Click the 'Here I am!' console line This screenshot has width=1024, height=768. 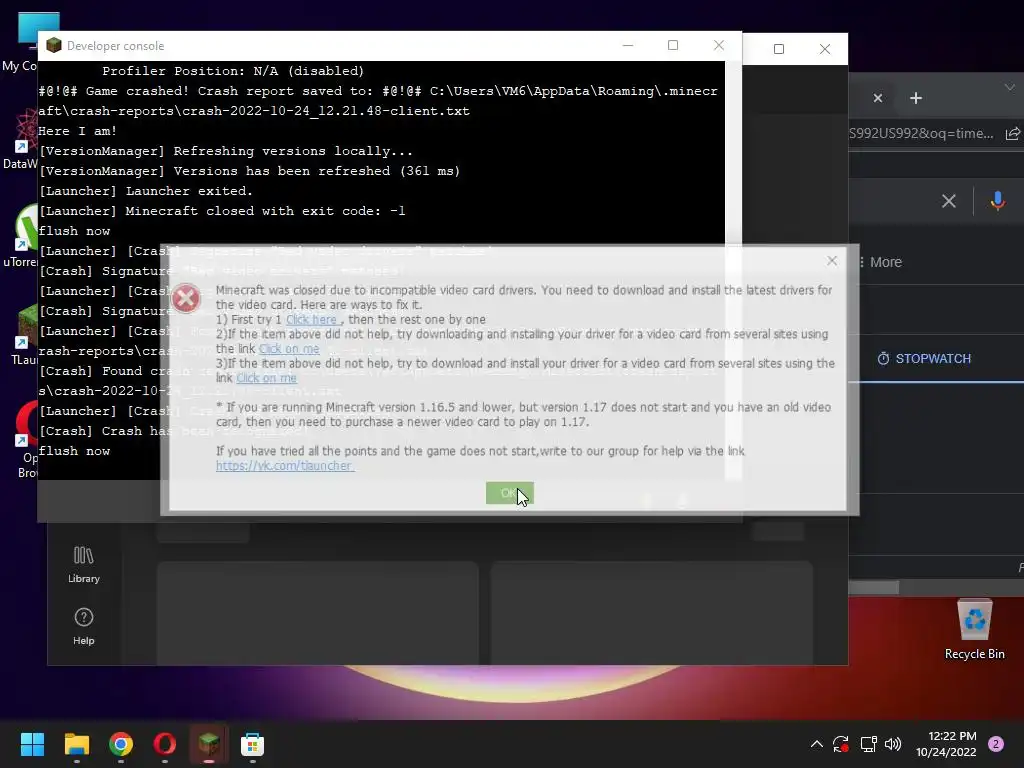pyautogui.click(x=77, y=131)
